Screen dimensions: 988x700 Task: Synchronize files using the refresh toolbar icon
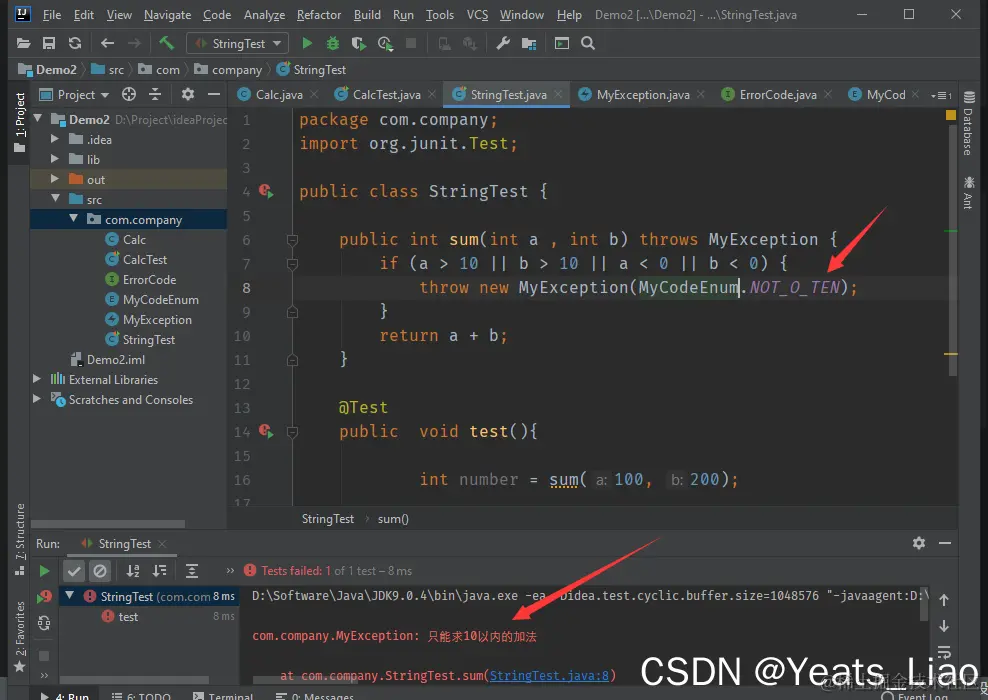(75, 43)
